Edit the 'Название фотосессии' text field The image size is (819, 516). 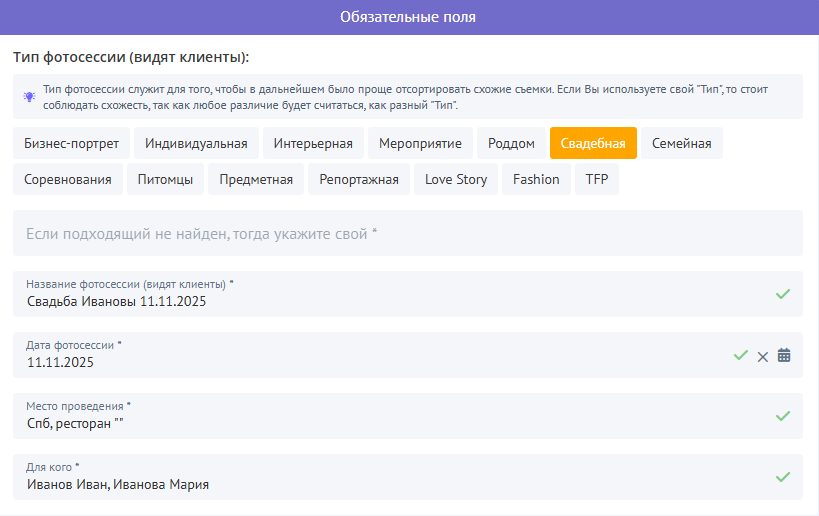tap(380, 300)
